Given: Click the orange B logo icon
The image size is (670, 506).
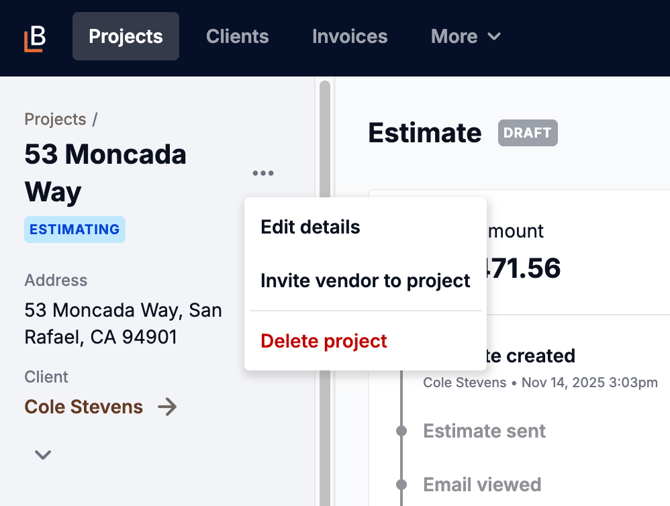Looking at the screenshot, I should pos(35,37).
